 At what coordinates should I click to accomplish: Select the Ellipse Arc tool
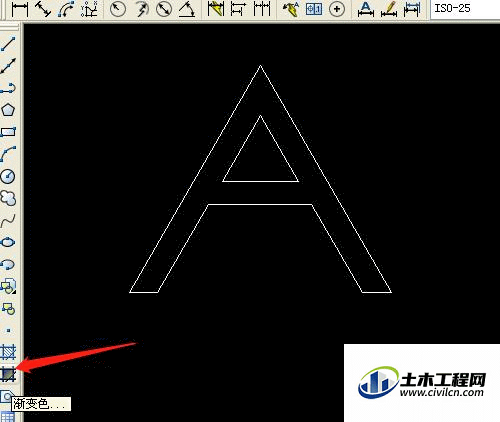coord(8,264)
